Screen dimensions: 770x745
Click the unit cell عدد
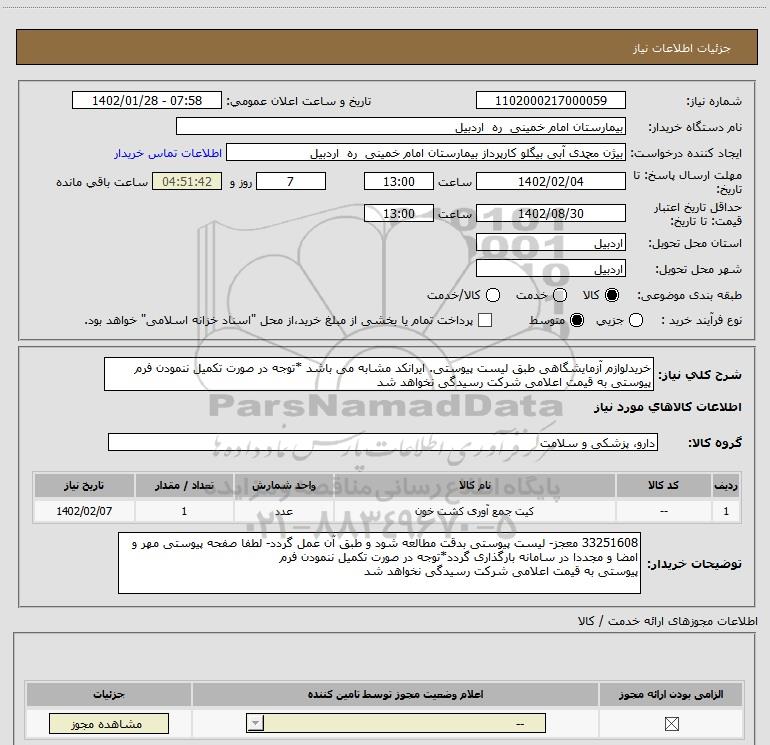[284, 511]
